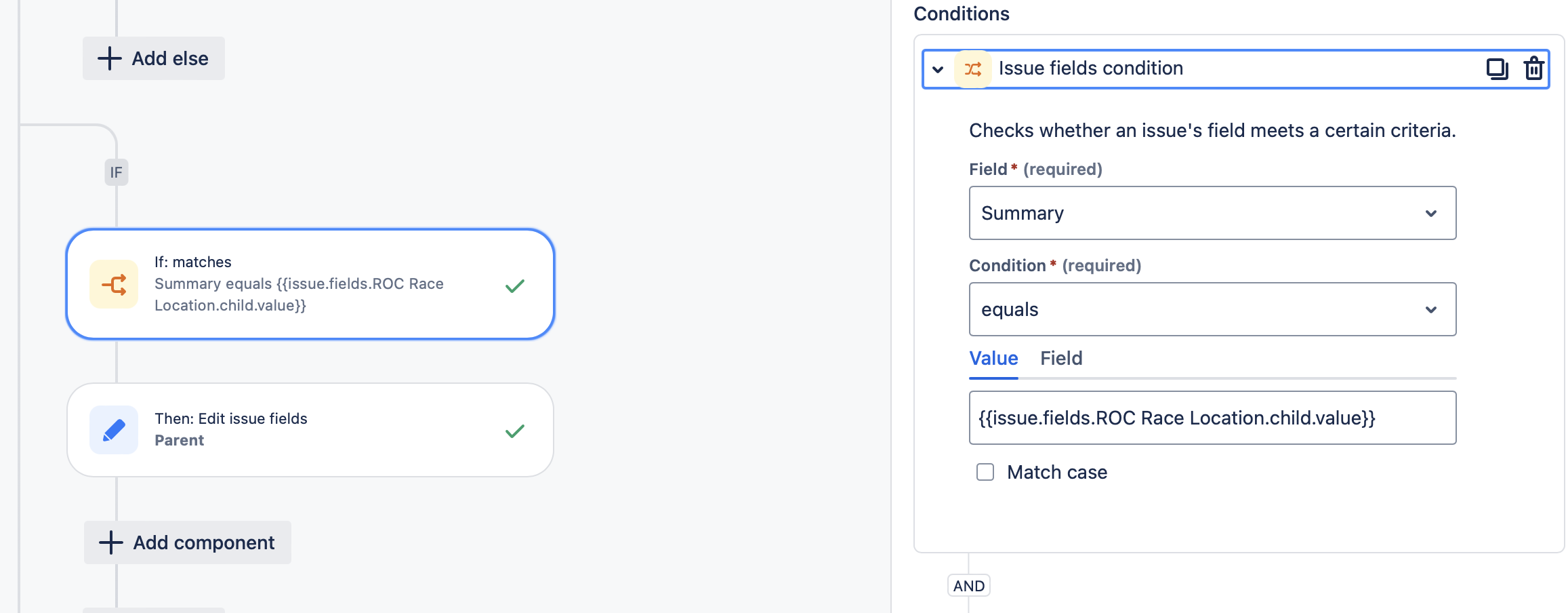Click the Add component button
This screenshot has width=1568, height=613.
pos(188,542)
